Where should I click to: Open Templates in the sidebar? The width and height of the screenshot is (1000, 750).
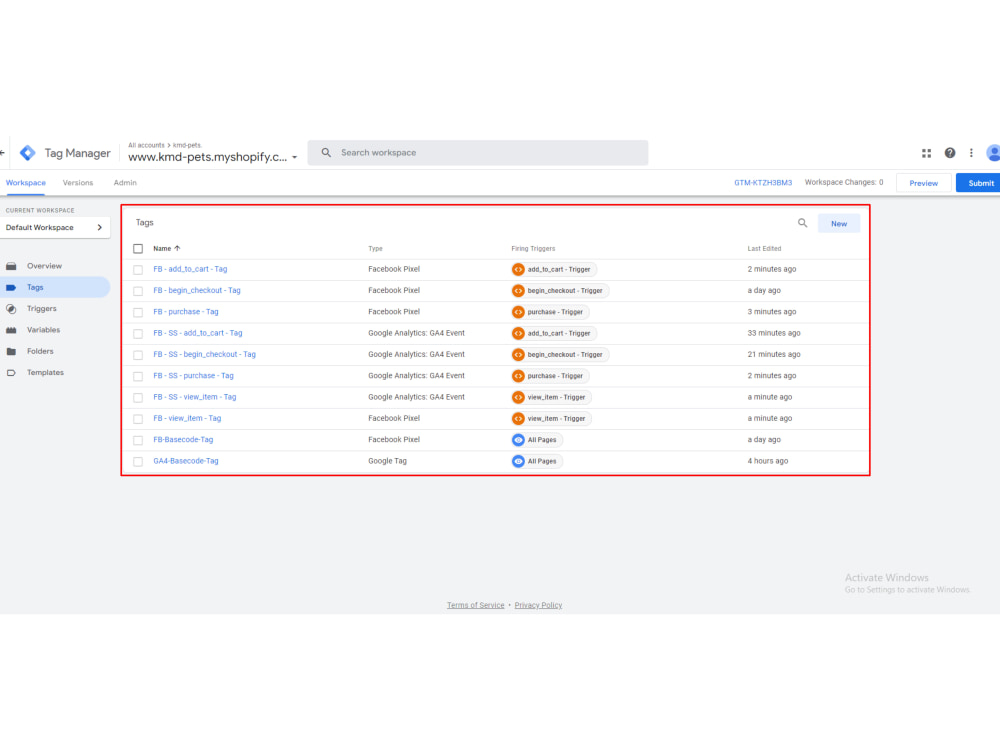click(45, 373)
